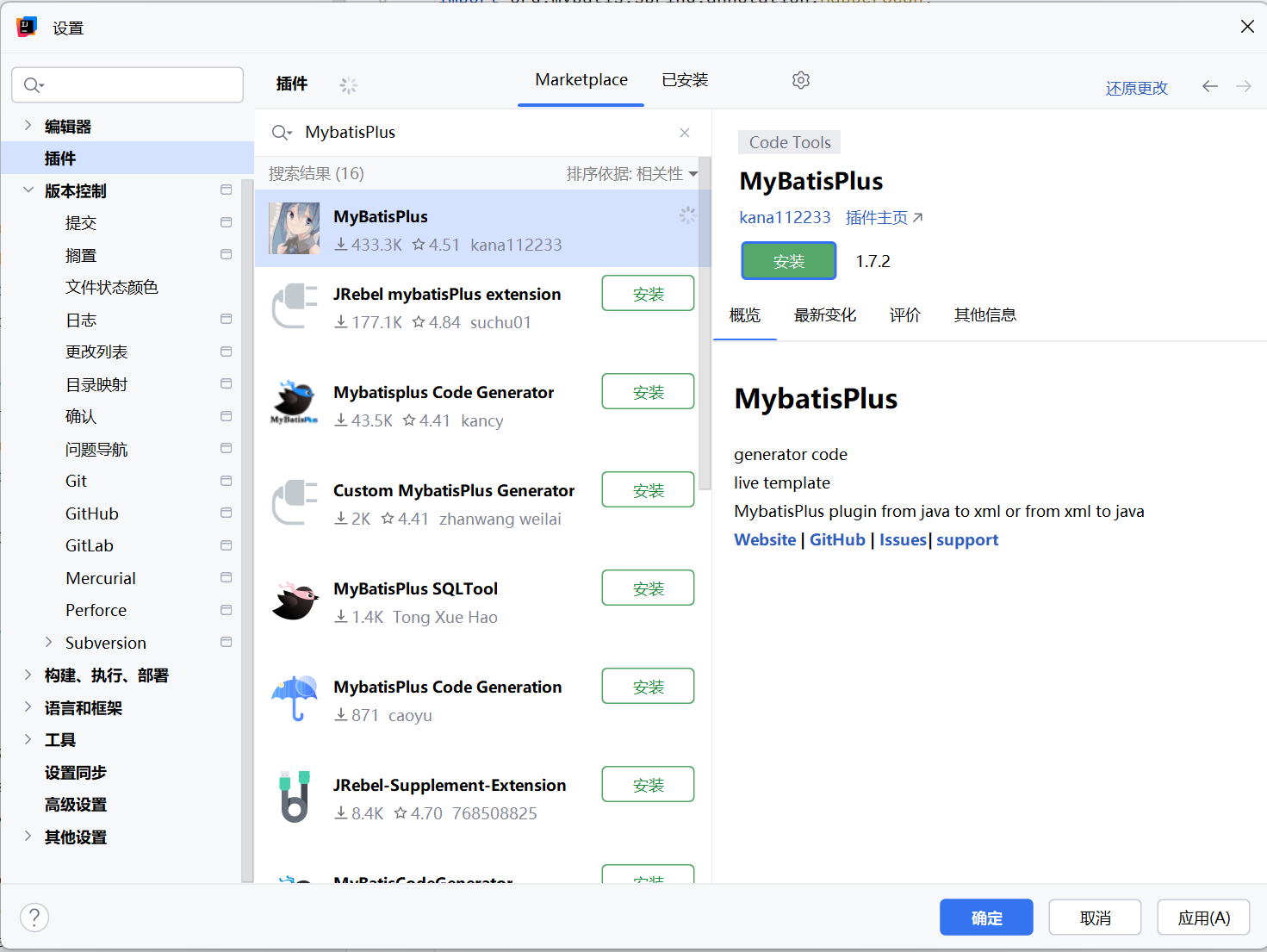The width and height of the screenshot is (1267, 952).
Task: Click project-level icon beside 日志
Action: pos(227,319)
